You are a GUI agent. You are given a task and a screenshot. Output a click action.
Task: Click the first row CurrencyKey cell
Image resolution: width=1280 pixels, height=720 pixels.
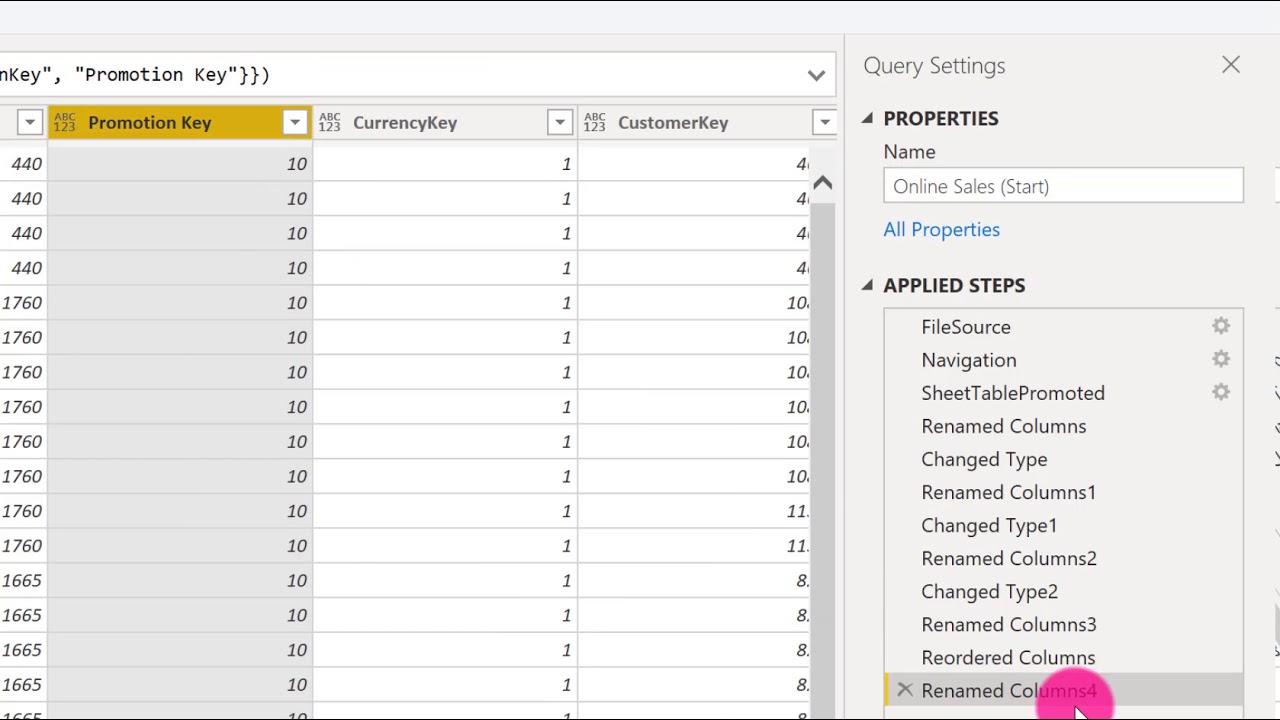point(445,164)
